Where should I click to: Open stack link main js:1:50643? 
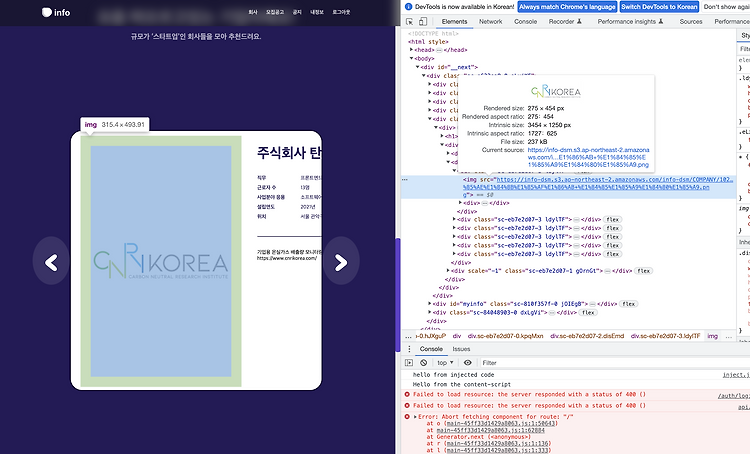pos(501,423)
